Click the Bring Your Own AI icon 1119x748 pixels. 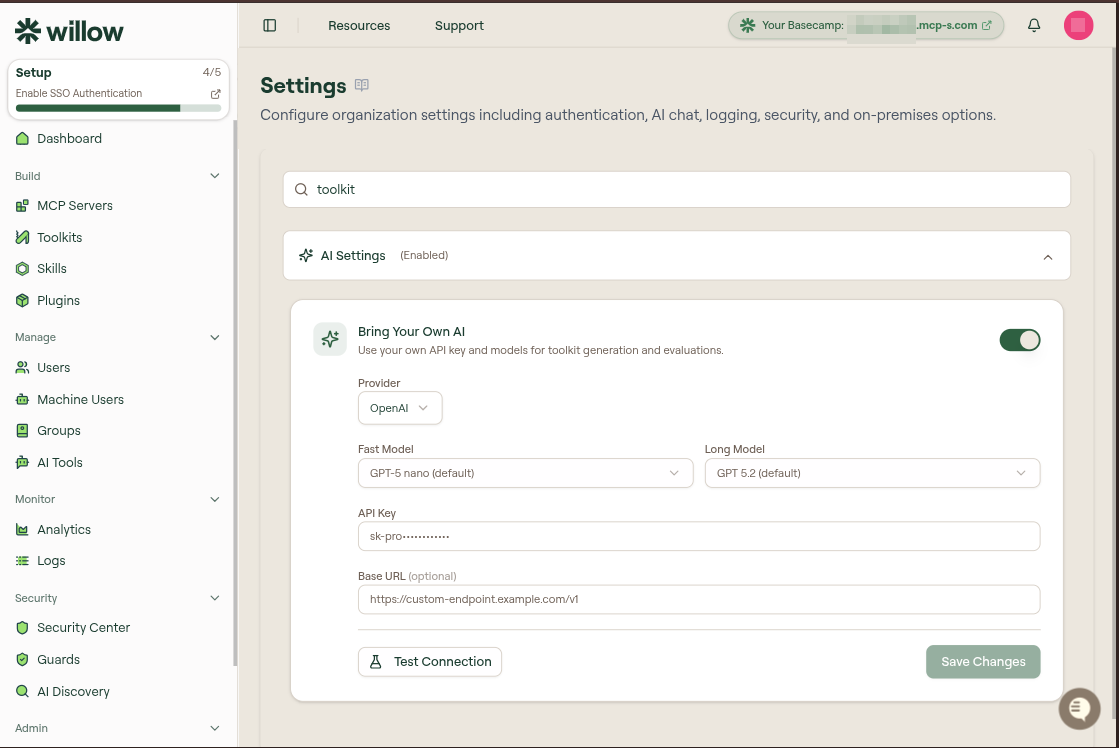(330, 339)
